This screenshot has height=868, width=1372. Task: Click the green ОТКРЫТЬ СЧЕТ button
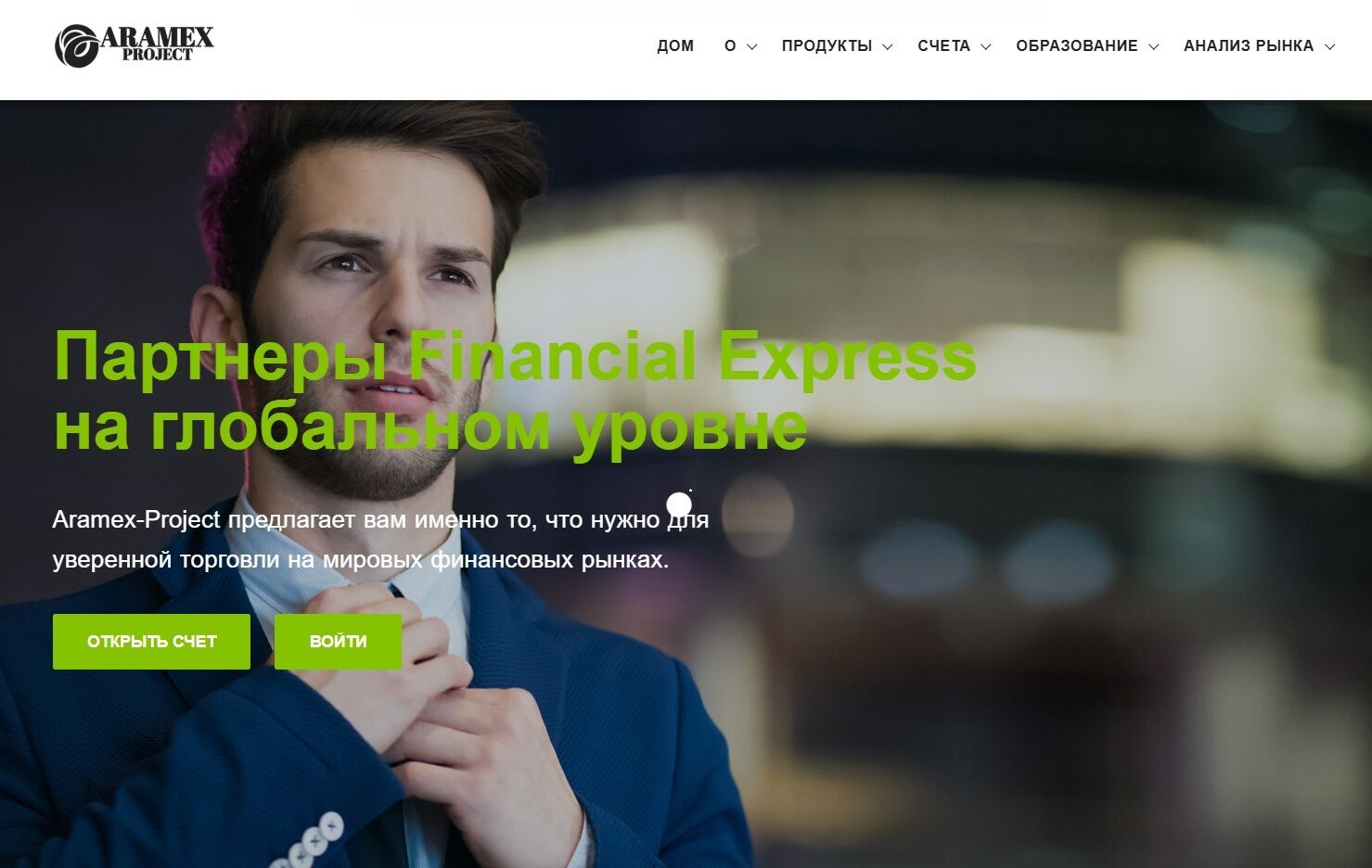click(151, 642)
